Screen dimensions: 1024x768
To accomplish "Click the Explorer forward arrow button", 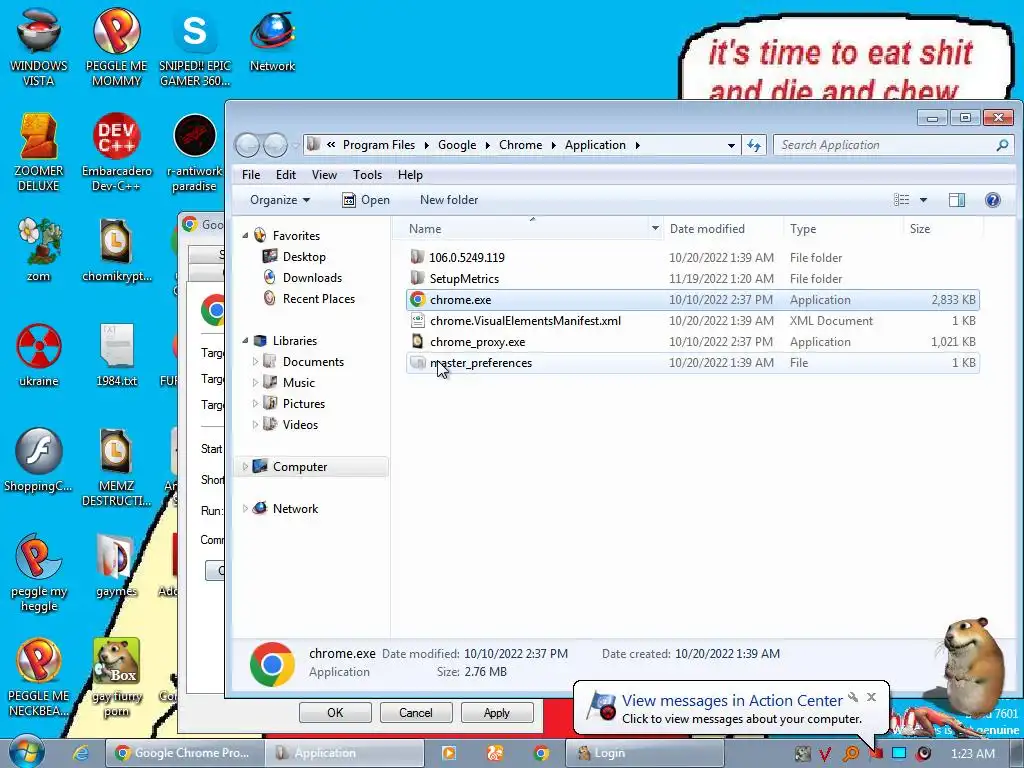I will tap(275, 145).
